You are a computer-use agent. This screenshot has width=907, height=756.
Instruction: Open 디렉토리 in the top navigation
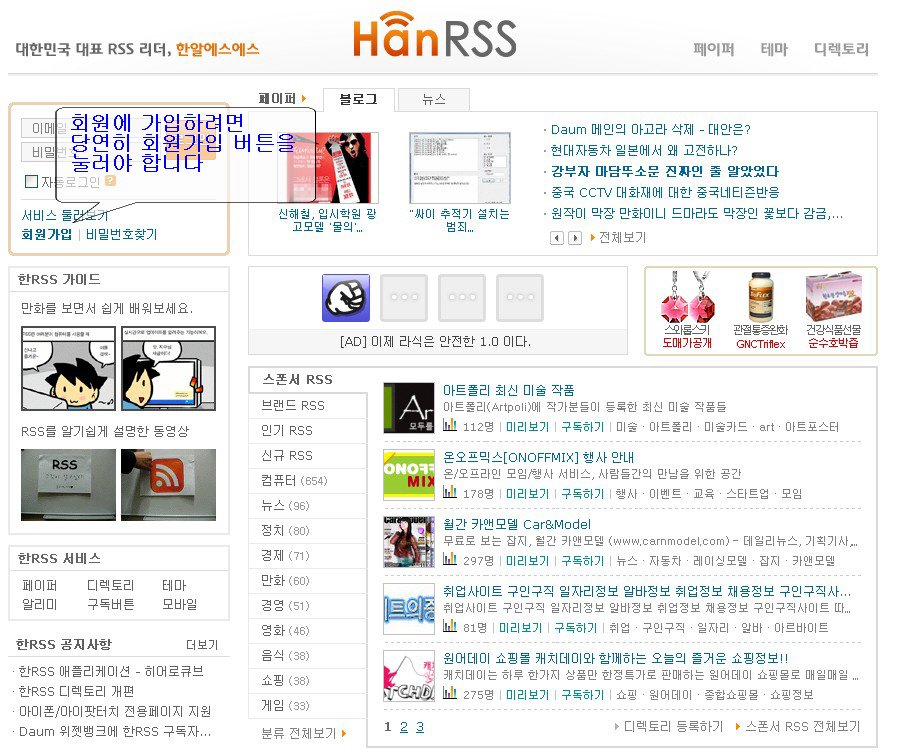pos(841,50)
